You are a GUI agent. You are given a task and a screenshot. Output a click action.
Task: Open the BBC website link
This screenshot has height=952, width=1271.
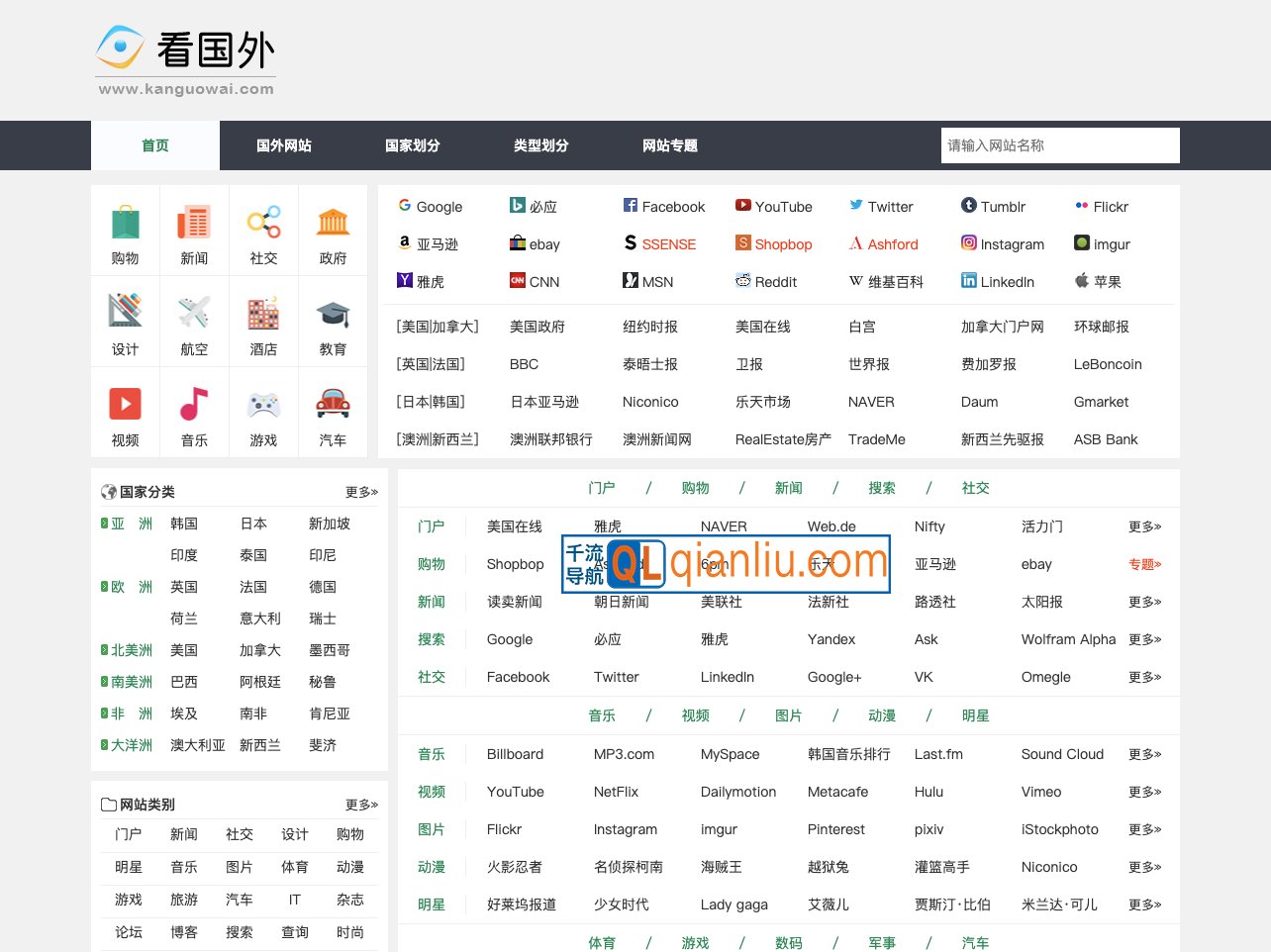point(523,364)
